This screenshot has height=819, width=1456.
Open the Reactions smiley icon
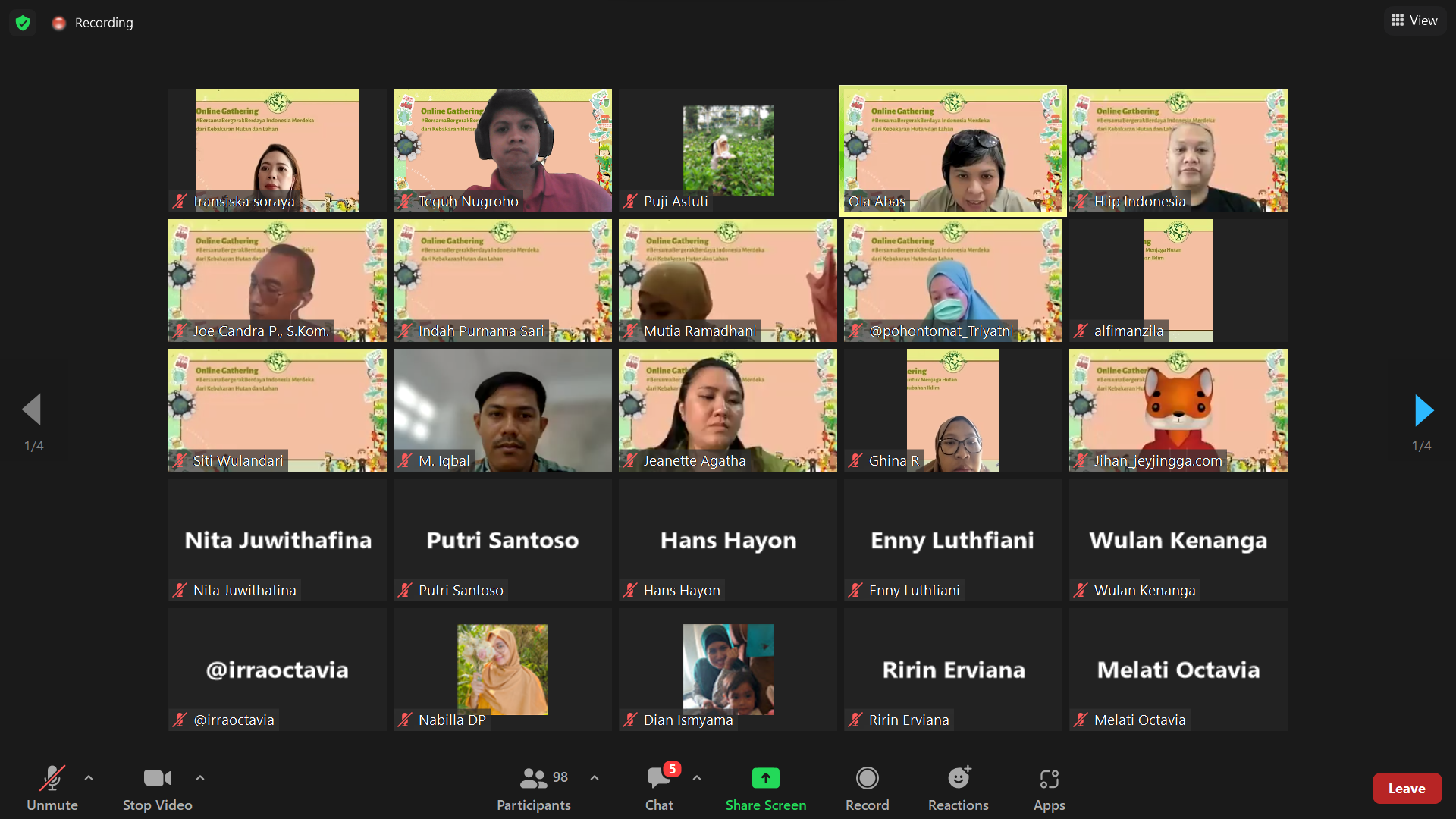[959, 778]
